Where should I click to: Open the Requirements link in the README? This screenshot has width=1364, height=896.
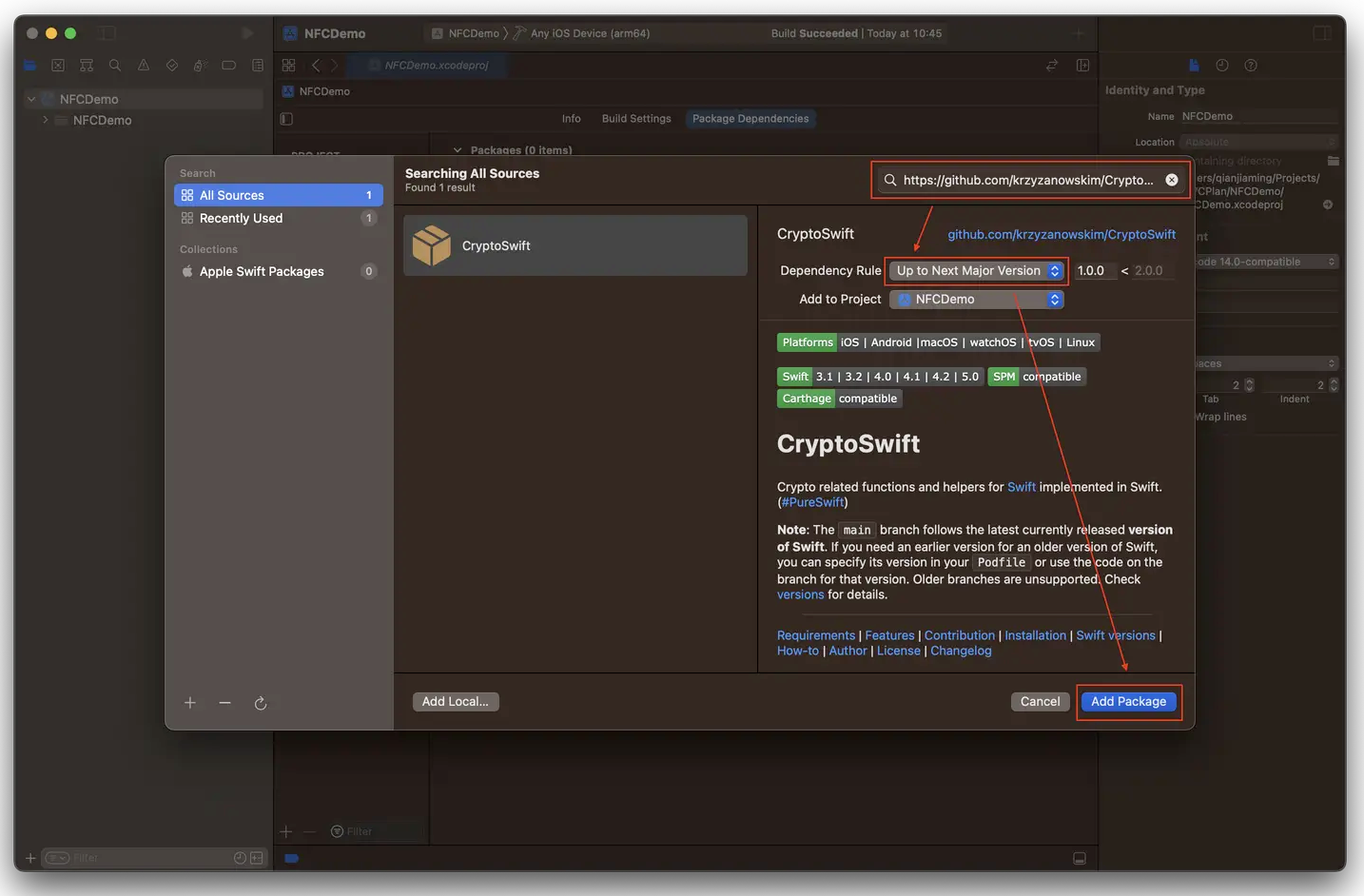coord(816,635)
